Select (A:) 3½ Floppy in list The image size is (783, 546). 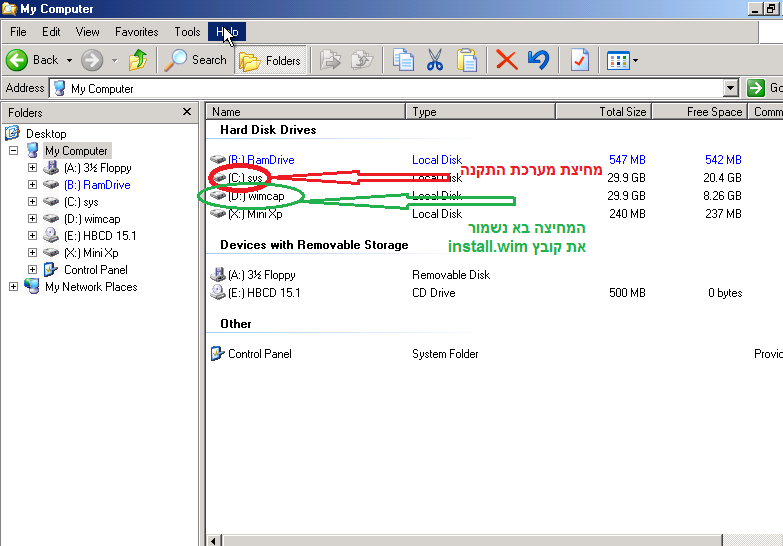click(261, 275)
